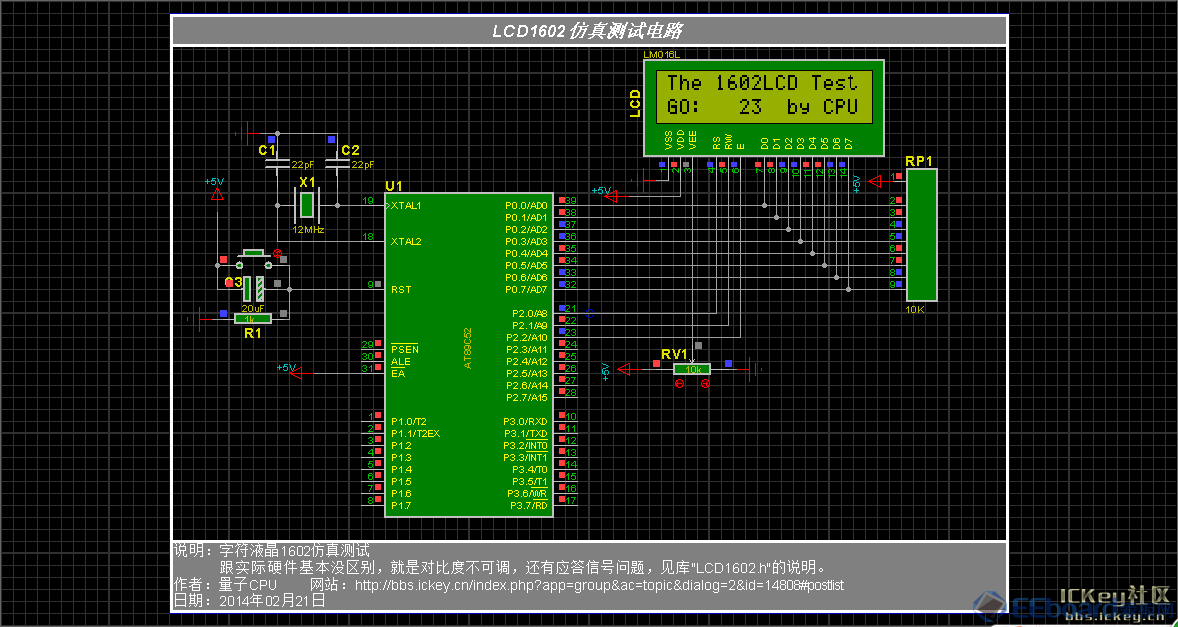Click the P2.0/A8 pin label
The height and width of the screenshot is (627, 1178).
530,313
